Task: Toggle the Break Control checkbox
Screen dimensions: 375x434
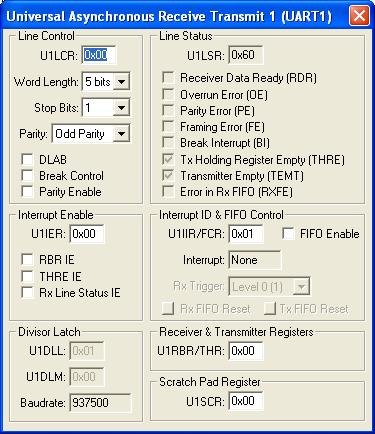Action: 27,175
